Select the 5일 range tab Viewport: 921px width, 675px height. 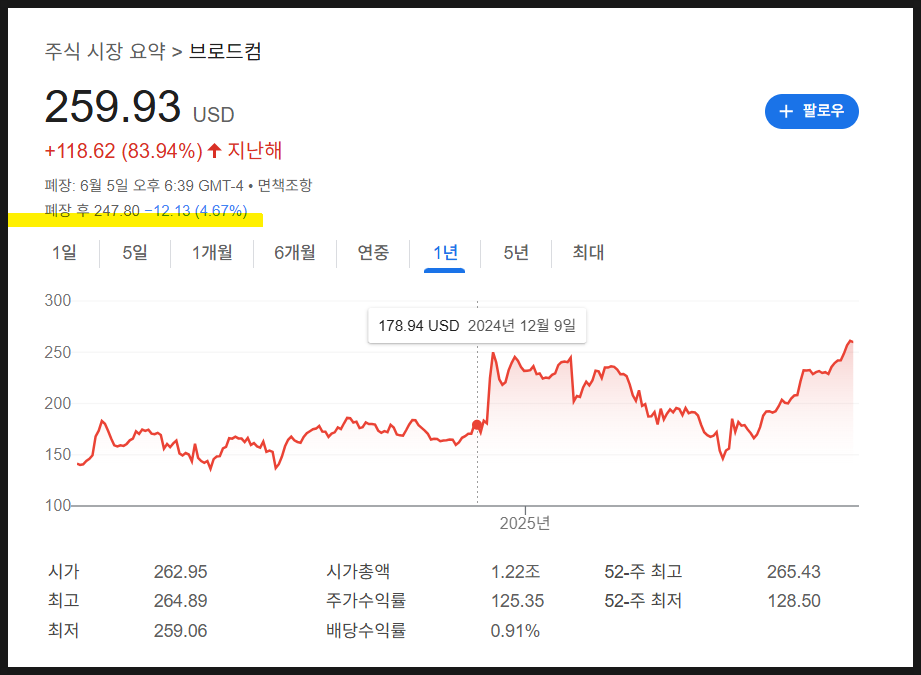(135, 253)
